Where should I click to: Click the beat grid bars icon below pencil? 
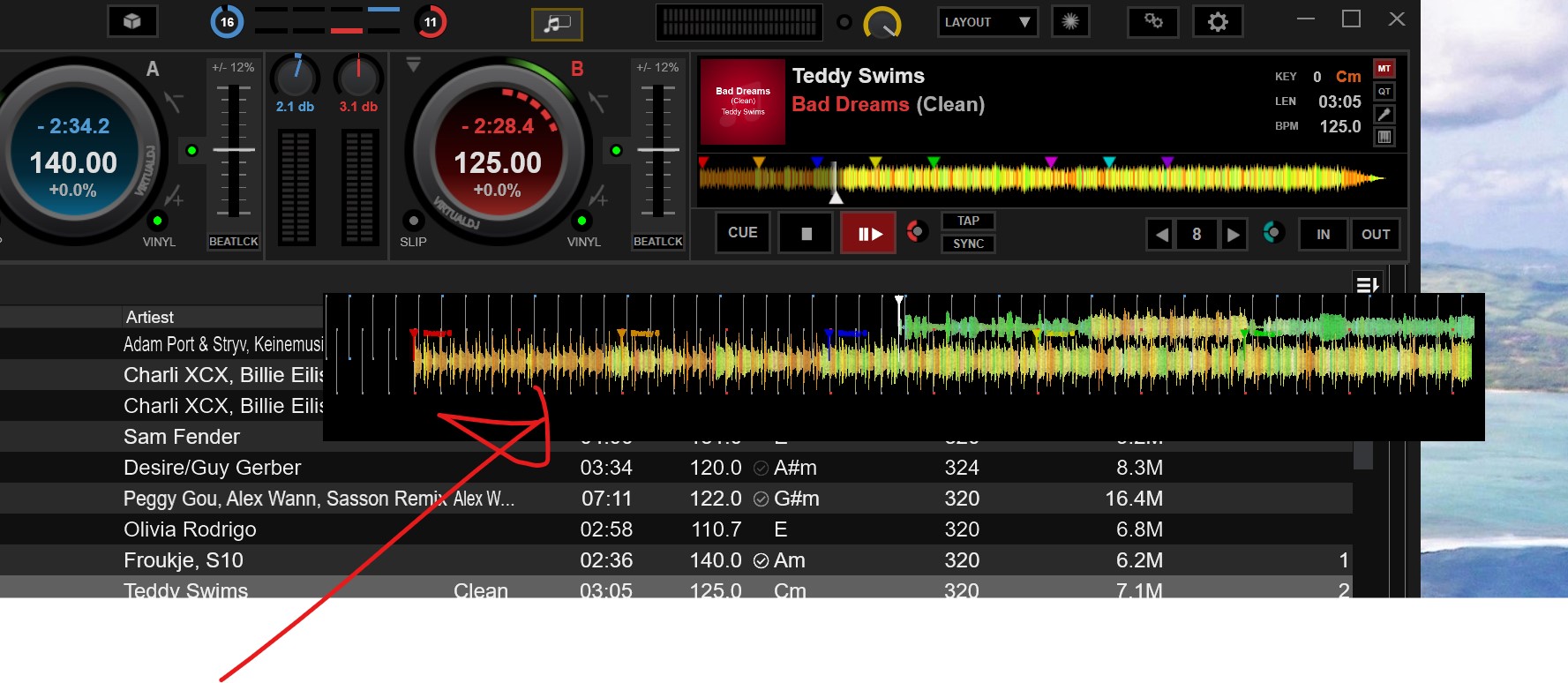point(1384,137)
